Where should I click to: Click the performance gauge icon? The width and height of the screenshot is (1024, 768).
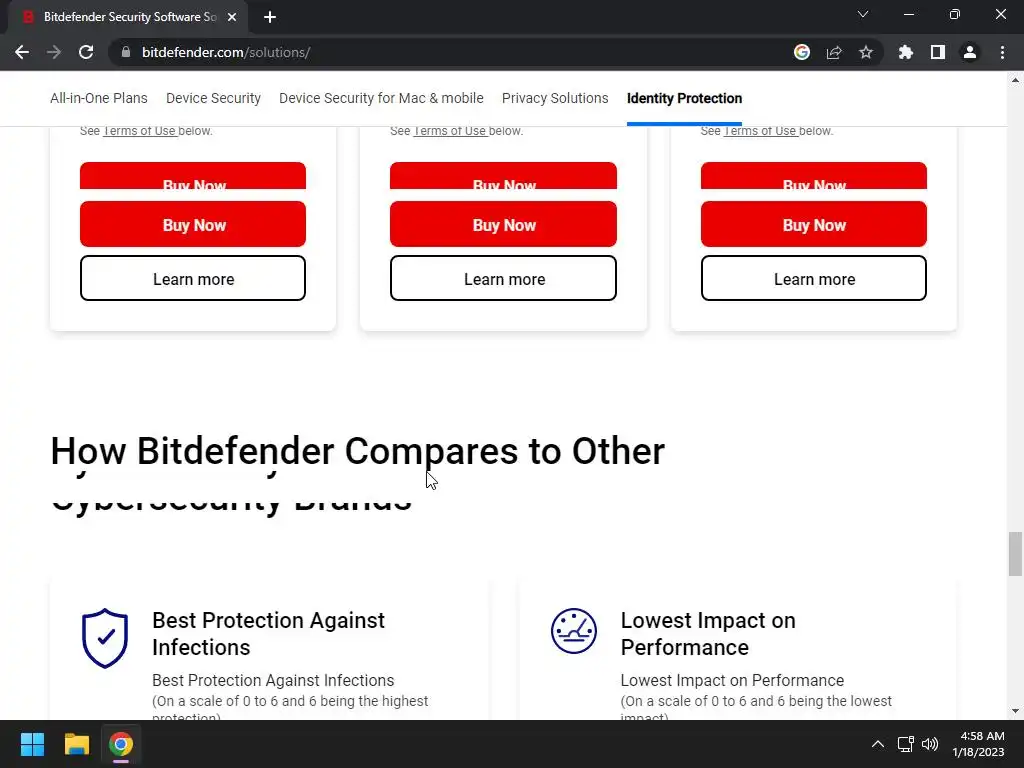coord(573,631)
